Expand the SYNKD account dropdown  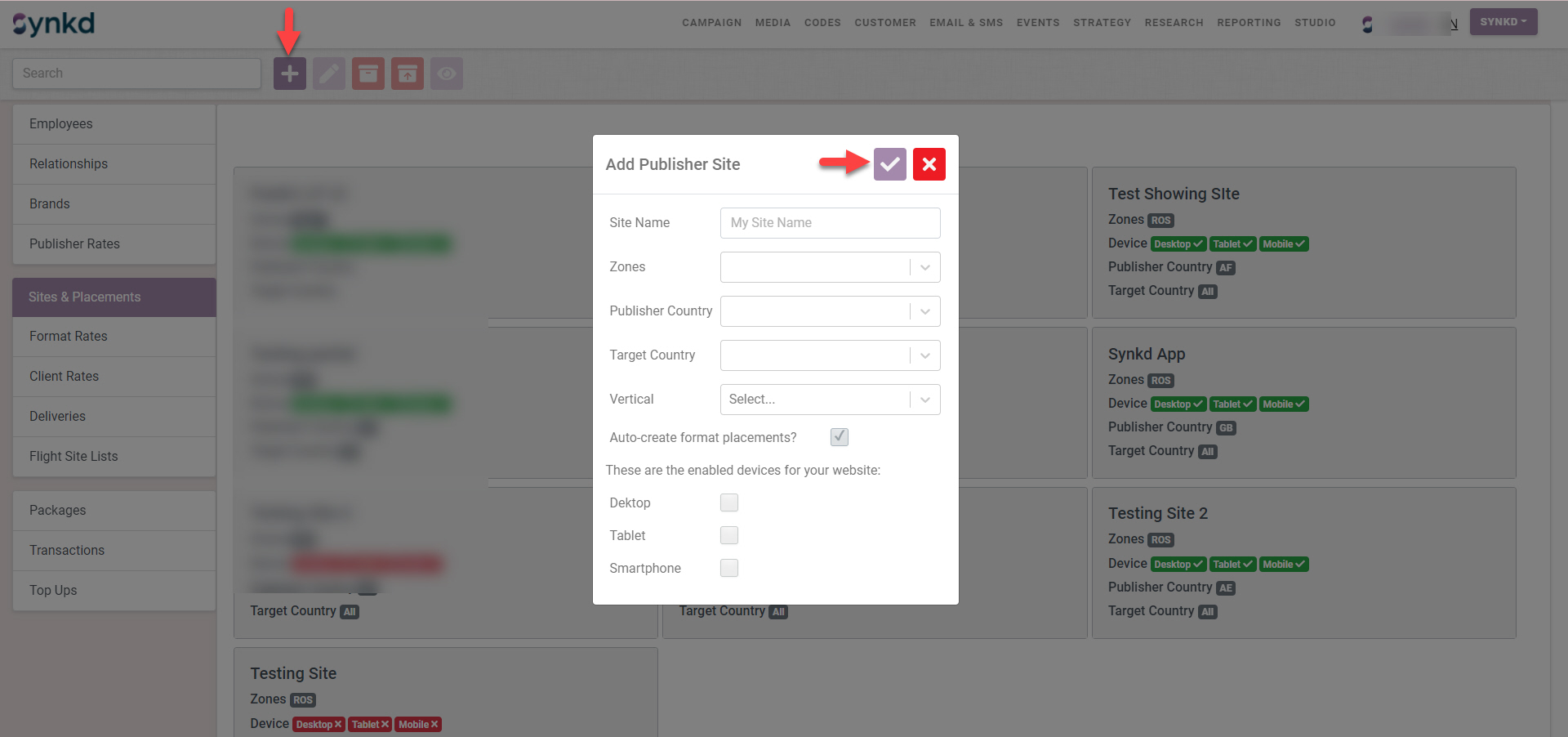[1503, 21]
